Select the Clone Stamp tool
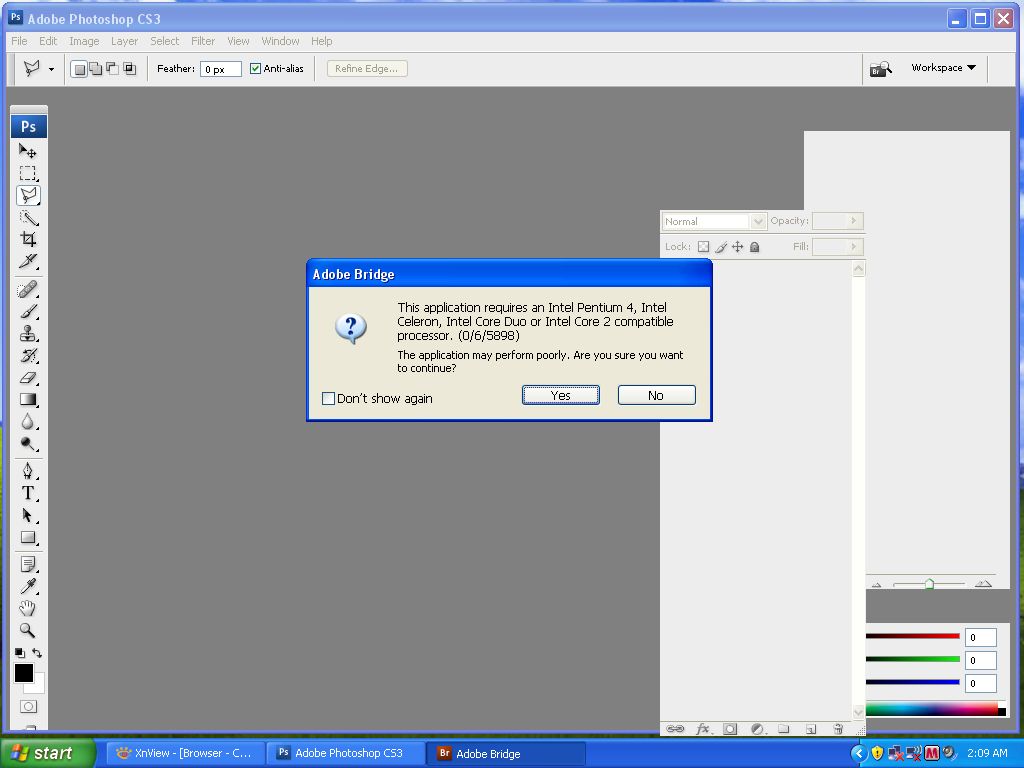 [28, 333]
